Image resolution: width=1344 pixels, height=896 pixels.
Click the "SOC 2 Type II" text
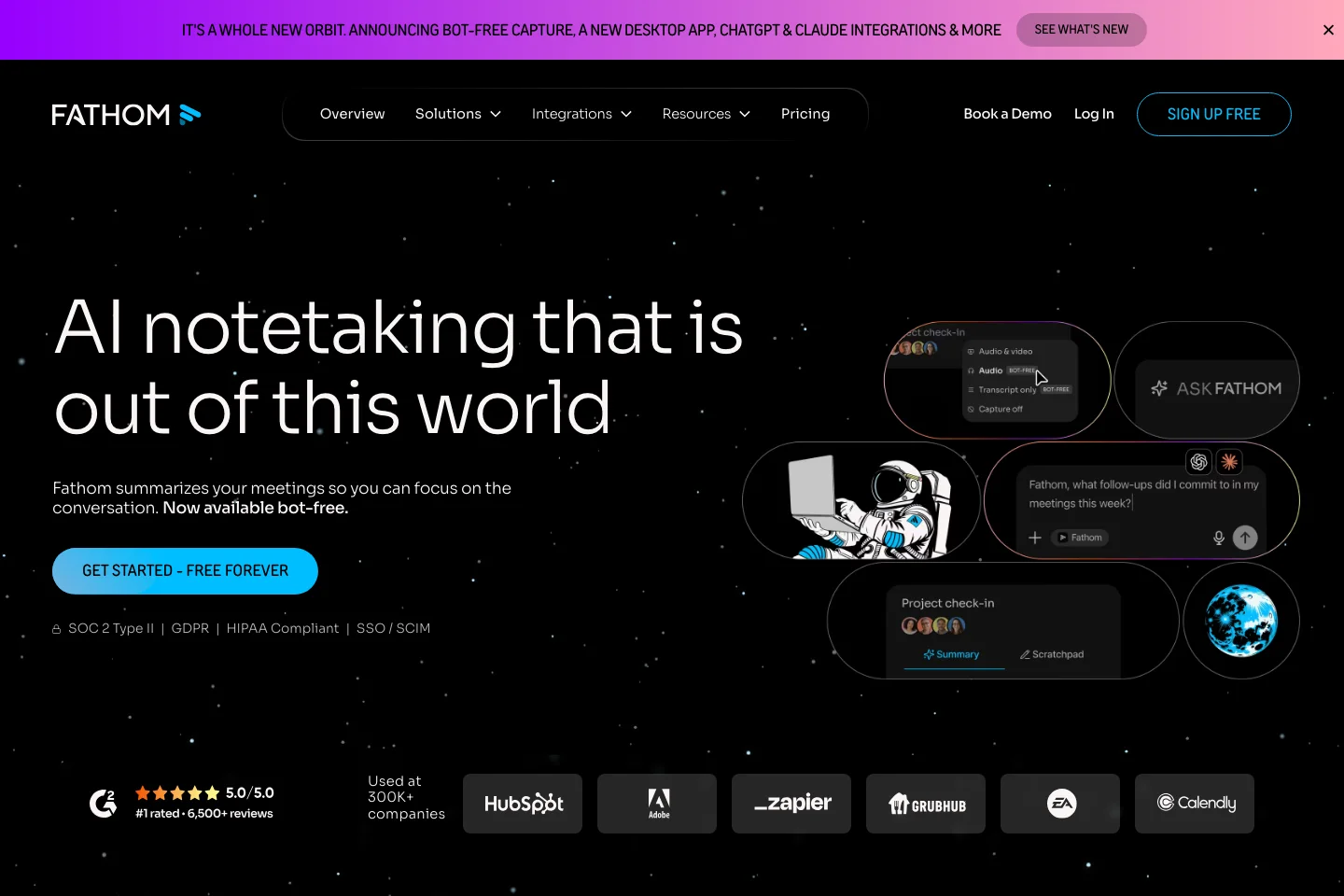111,628
